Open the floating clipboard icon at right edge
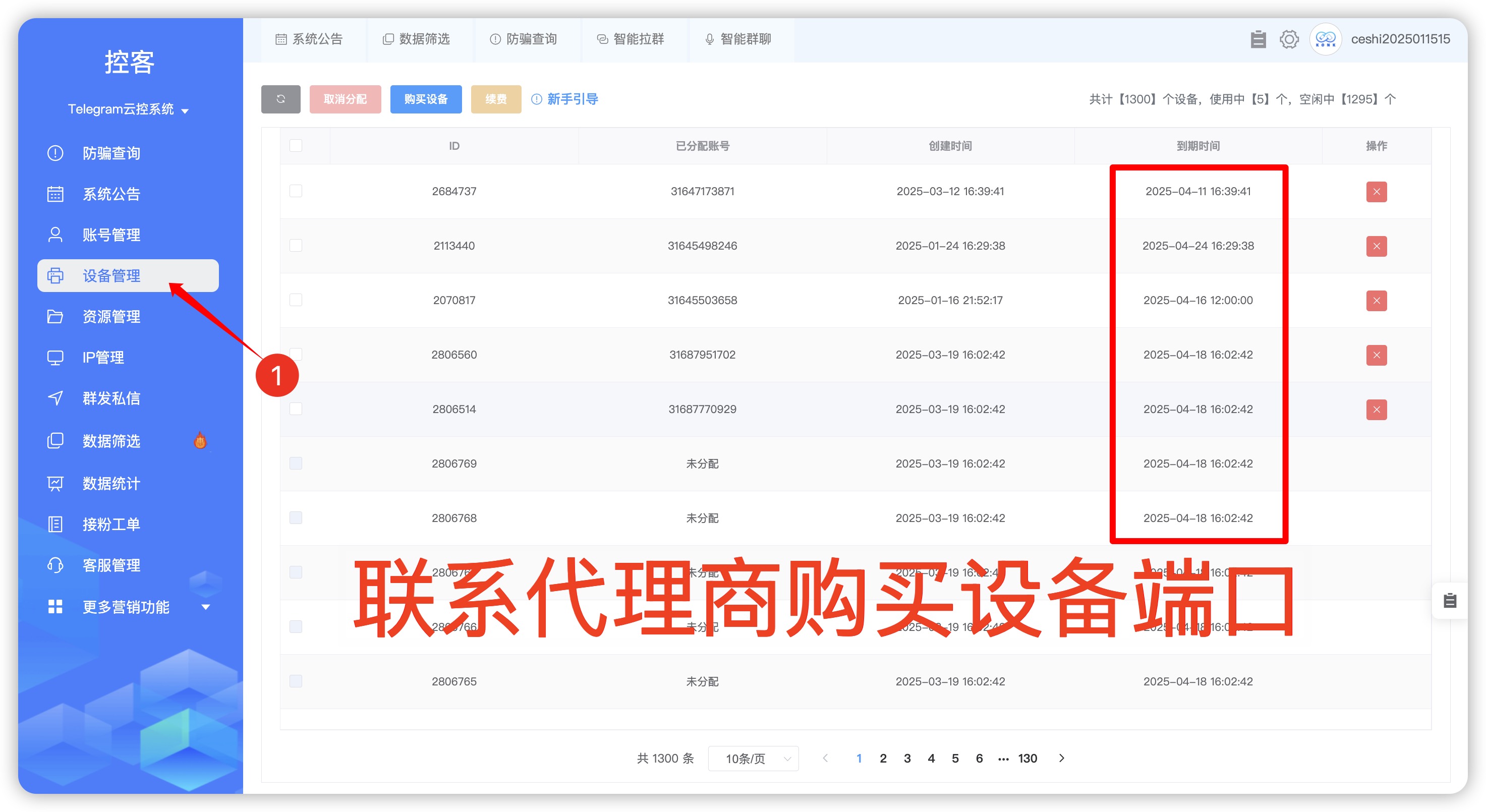This screenshot has width=1486, height=812. (1450, 600)
